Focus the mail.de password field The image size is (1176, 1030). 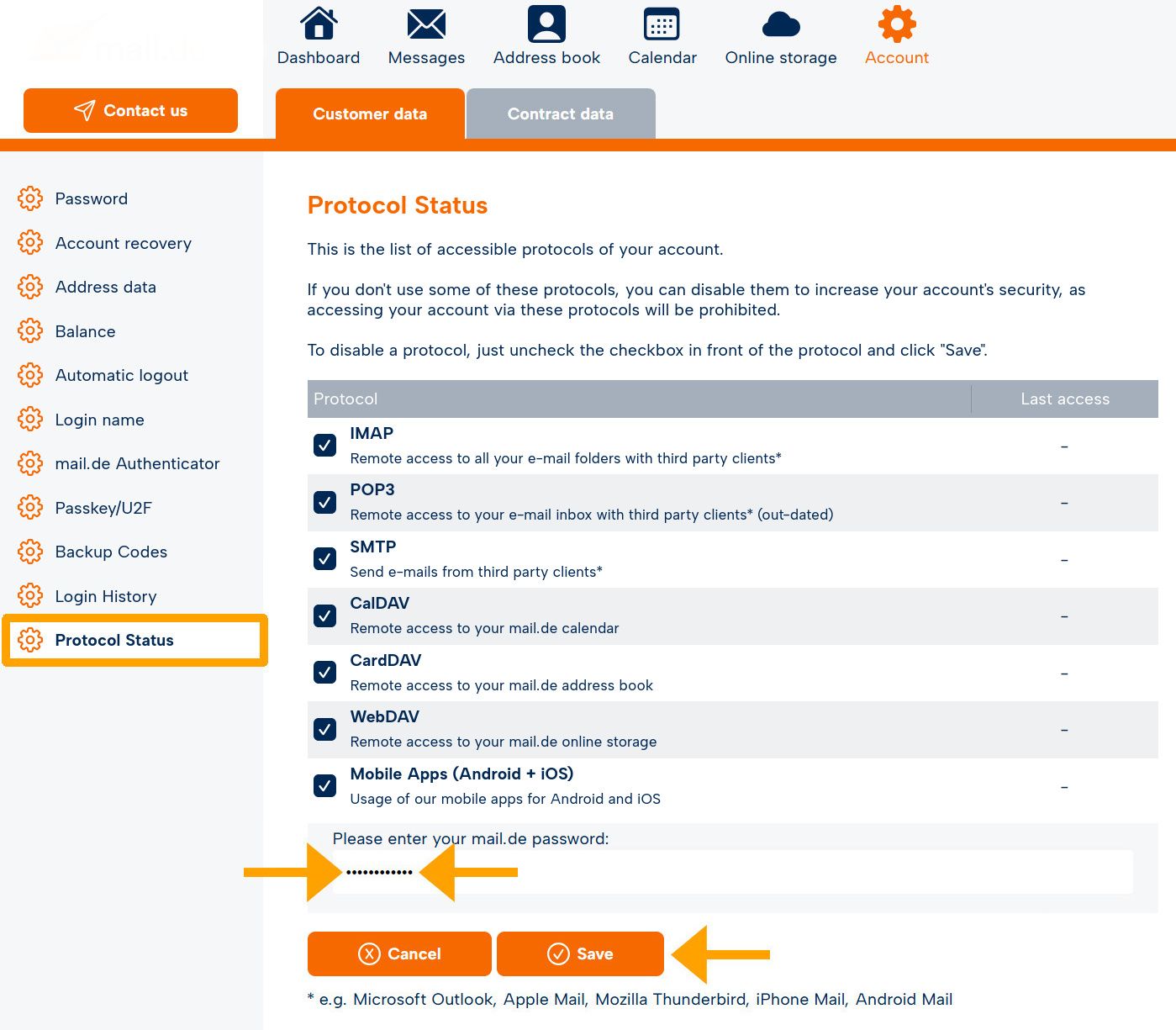click(732, 872)
